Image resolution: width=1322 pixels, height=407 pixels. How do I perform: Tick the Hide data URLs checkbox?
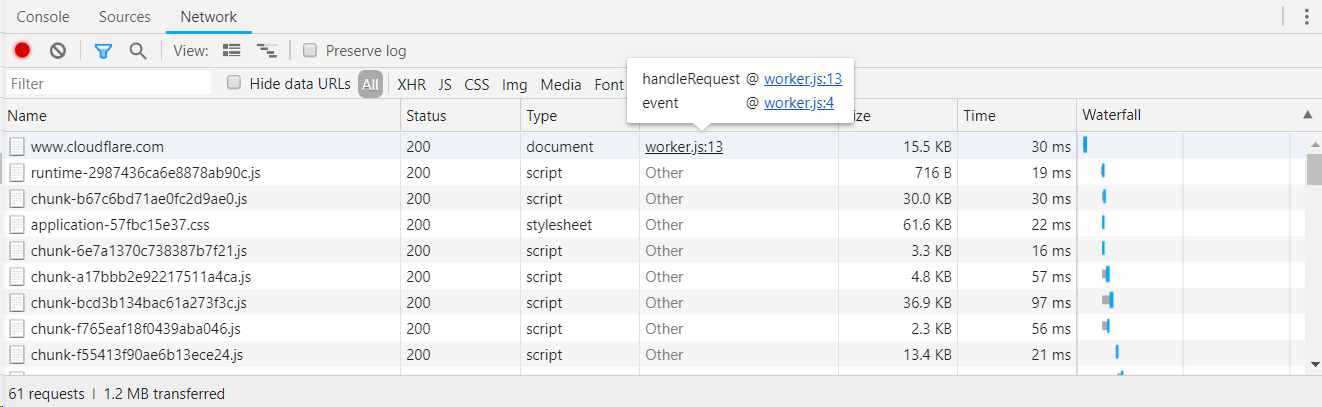point(234,83)
